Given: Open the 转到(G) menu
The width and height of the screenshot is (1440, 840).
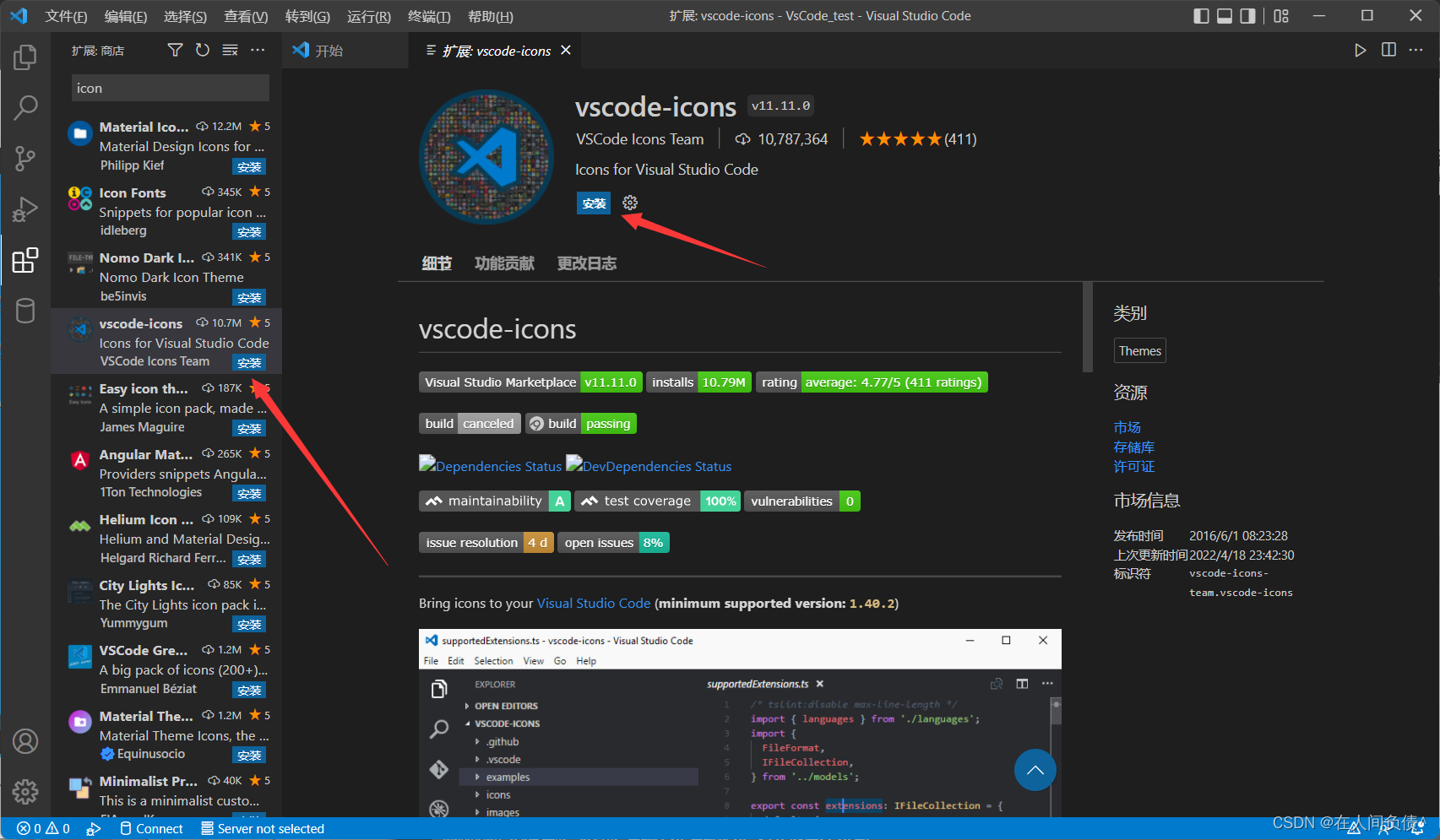Looking at the screenshot, I should (307, 16).
